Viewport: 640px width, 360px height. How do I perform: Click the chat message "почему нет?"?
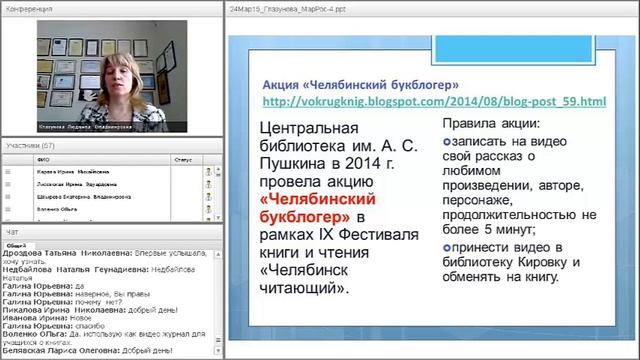coord(62,302)
